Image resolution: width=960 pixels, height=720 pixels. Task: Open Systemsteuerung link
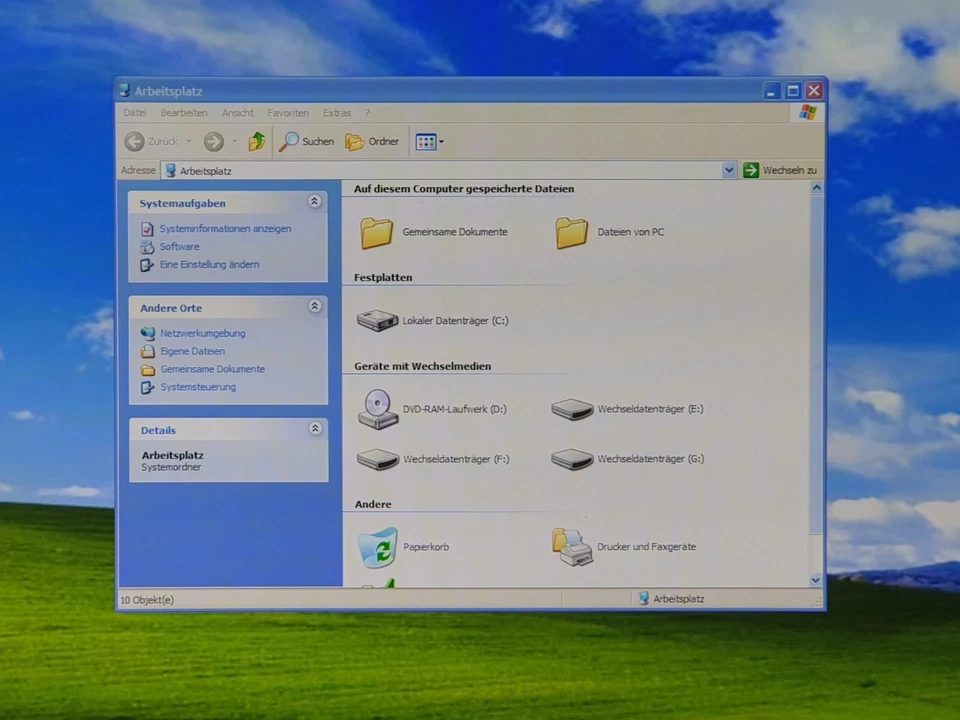[198, 387]
